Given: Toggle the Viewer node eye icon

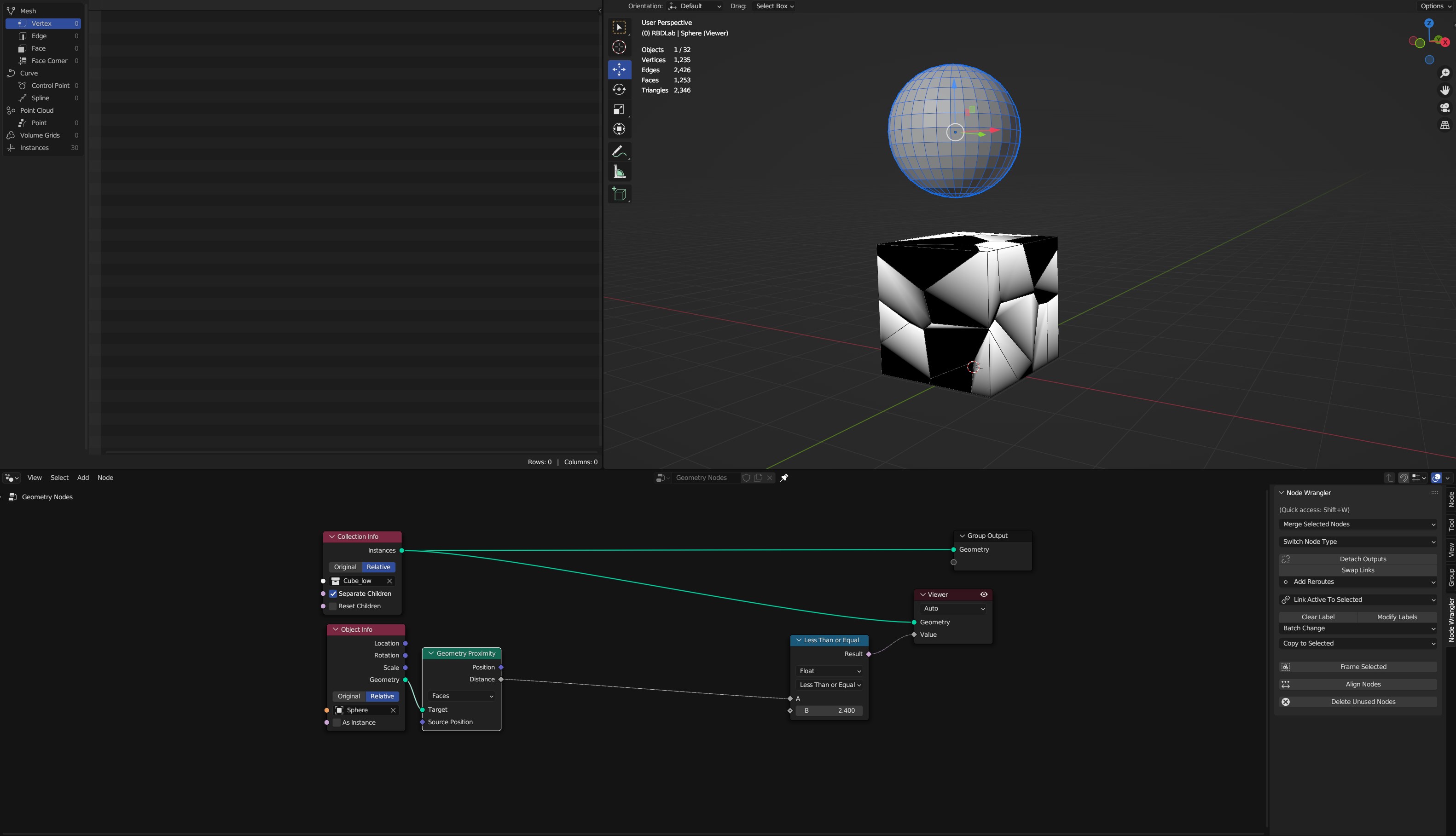Looking at the screenshot, I should point(984,594).
